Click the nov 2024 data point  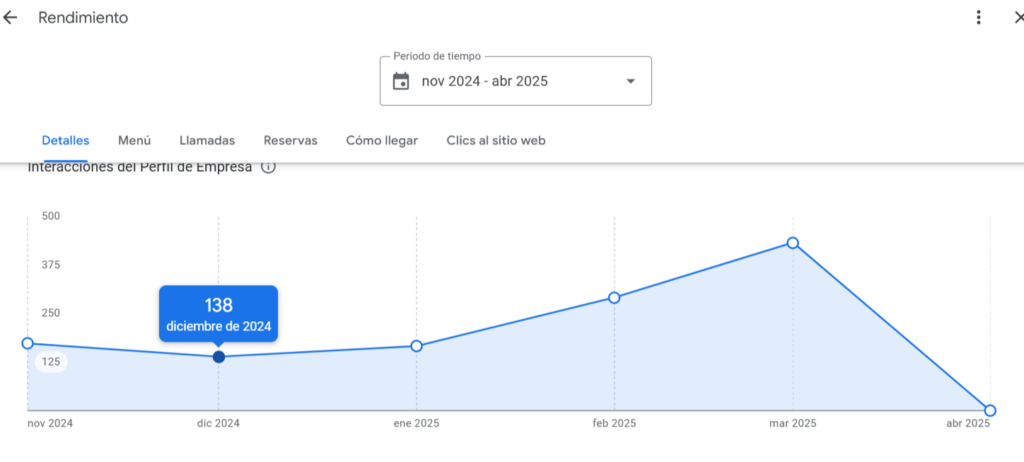pyautogui.click(x=27, y=343)
